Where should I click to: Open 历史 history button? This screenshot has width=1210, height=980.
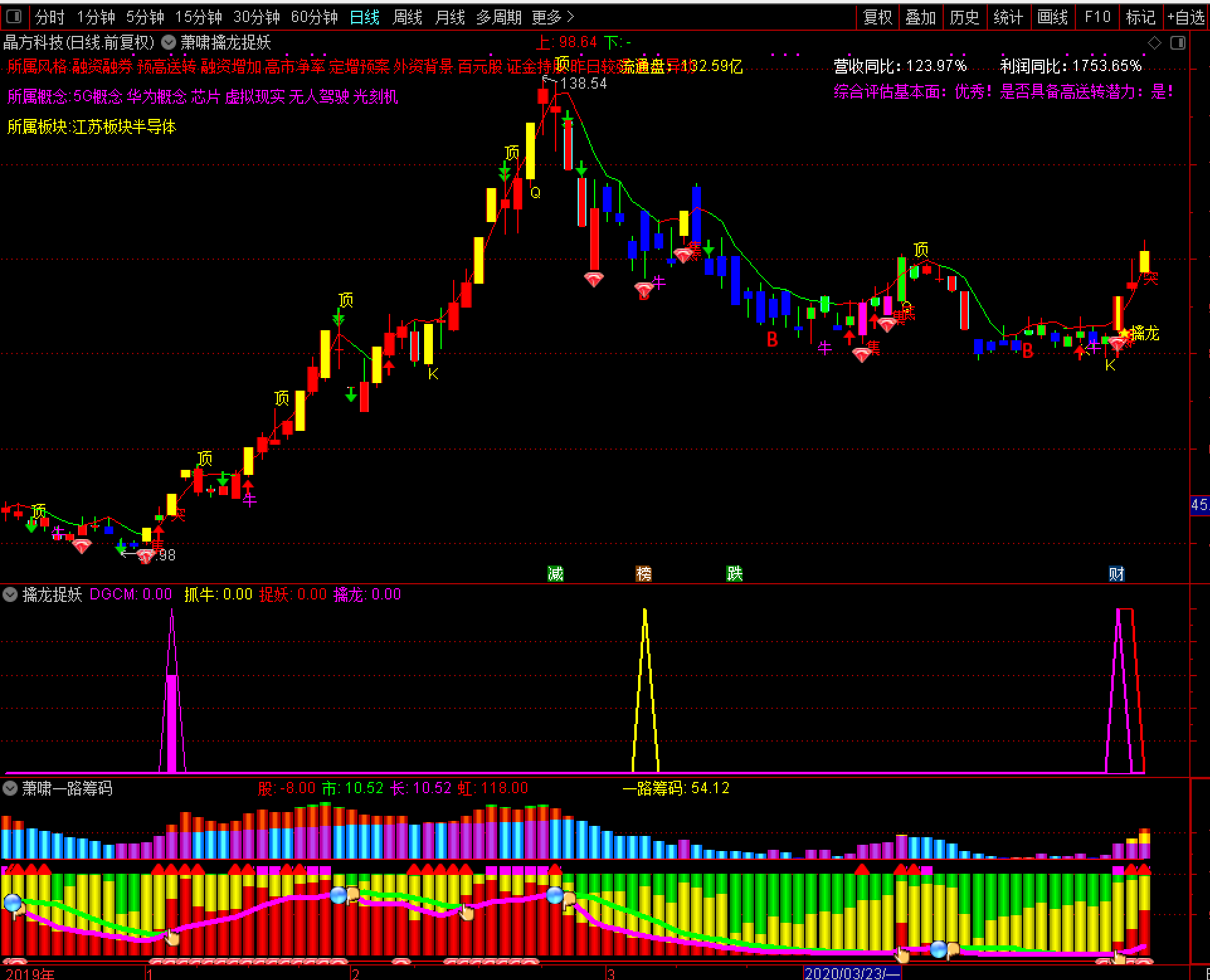point(965,17)
